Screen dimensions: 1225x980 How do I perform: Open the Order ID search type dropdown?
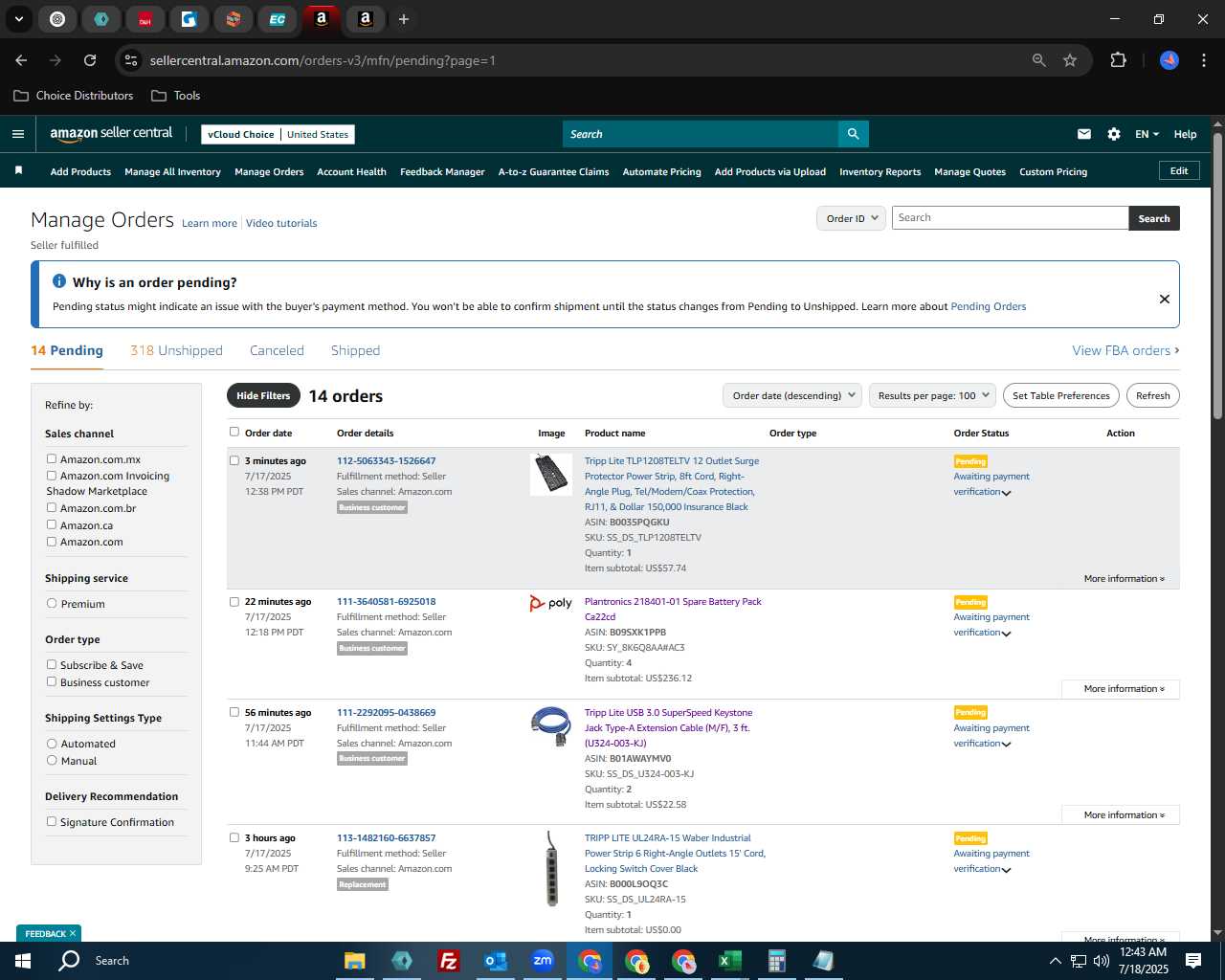point(851,218)
